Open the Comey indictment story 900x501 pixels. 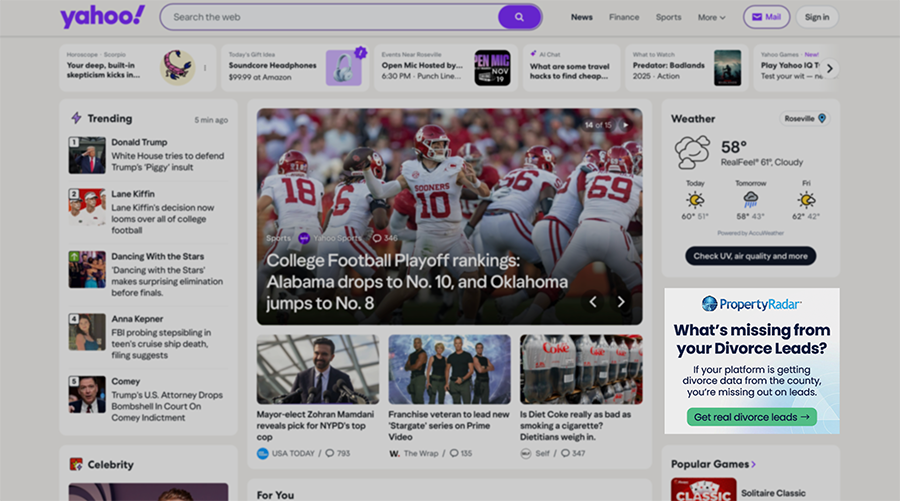click(148, 399)
